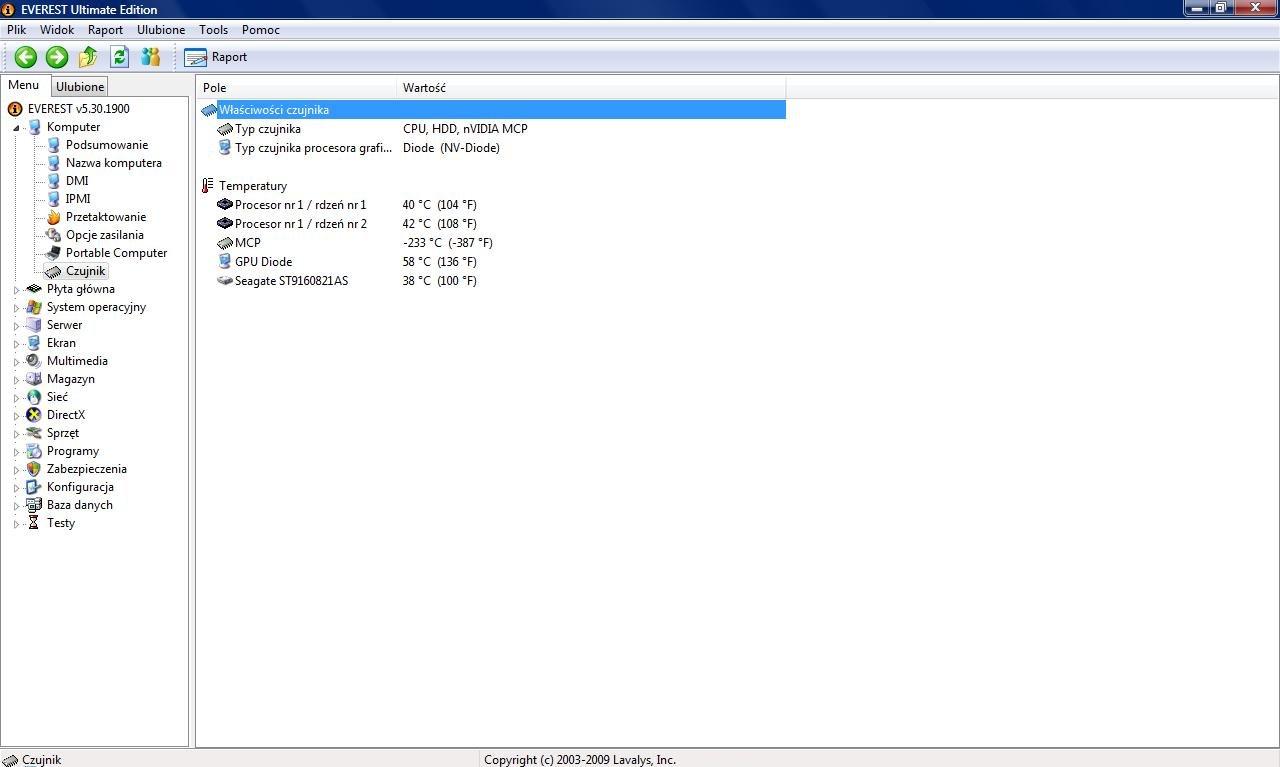Screen dimensions: 1280x767
Task: Click the Czujnik sensor icon in the tree
Action: pos(54,271)
